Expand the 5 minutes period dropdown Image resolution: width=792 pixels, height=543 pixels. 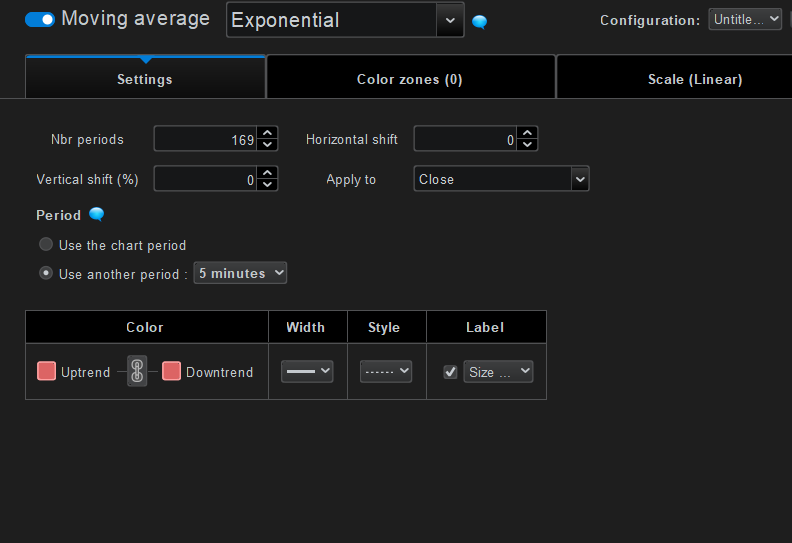(x=240, y=273)
